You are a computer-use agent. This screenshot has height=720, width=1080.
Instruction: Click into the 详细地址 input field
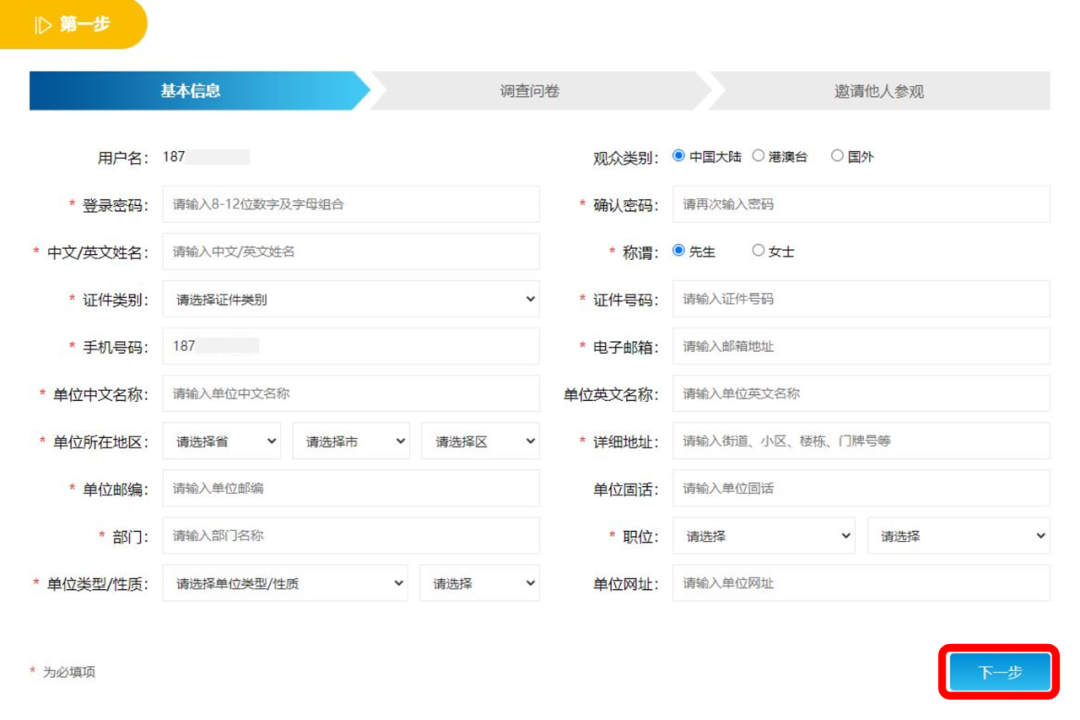point(860,441)
